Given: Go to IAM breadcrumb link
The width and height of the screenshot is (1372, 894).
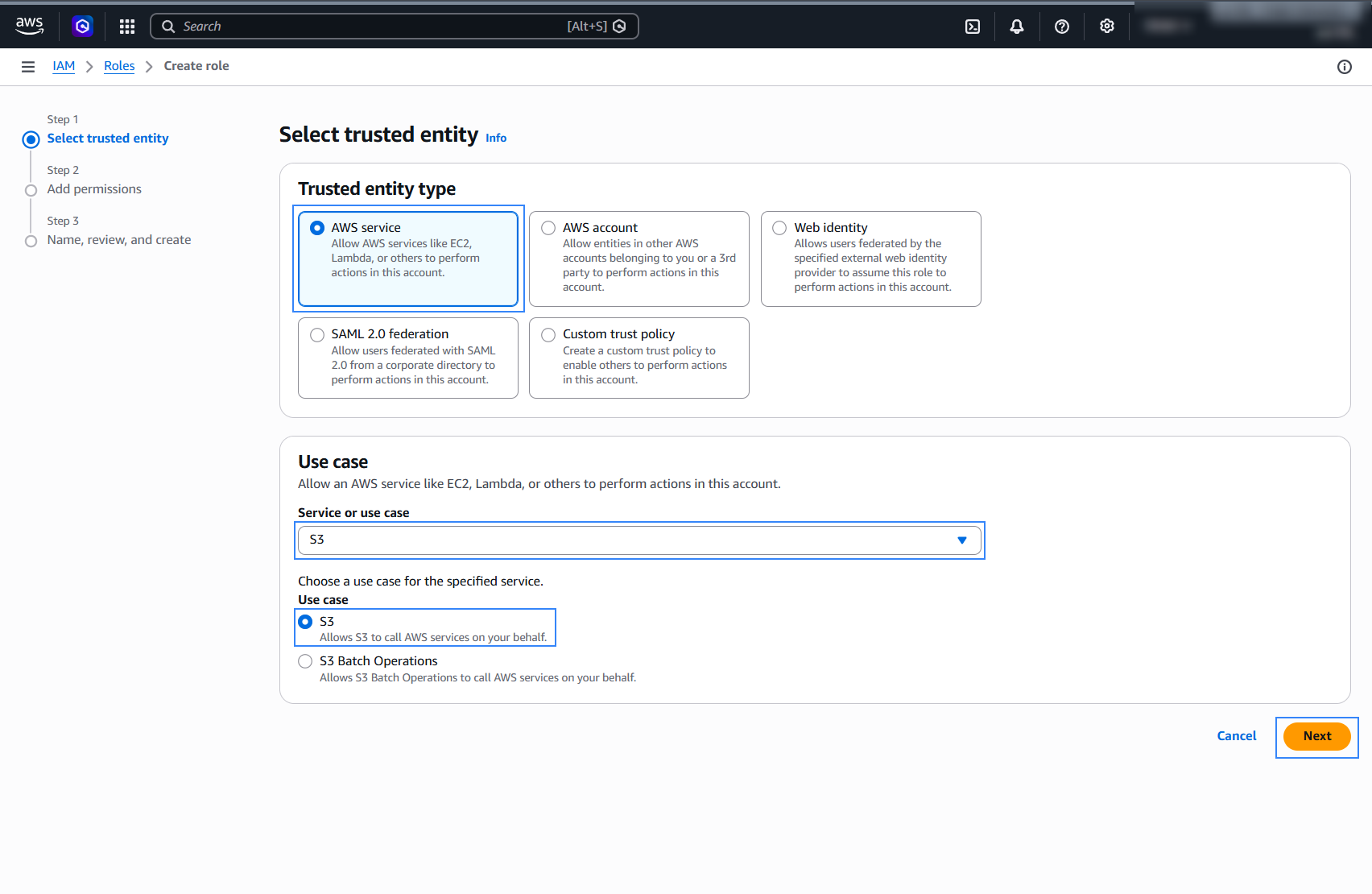Looking at the screenshot, I should point(64,66).
